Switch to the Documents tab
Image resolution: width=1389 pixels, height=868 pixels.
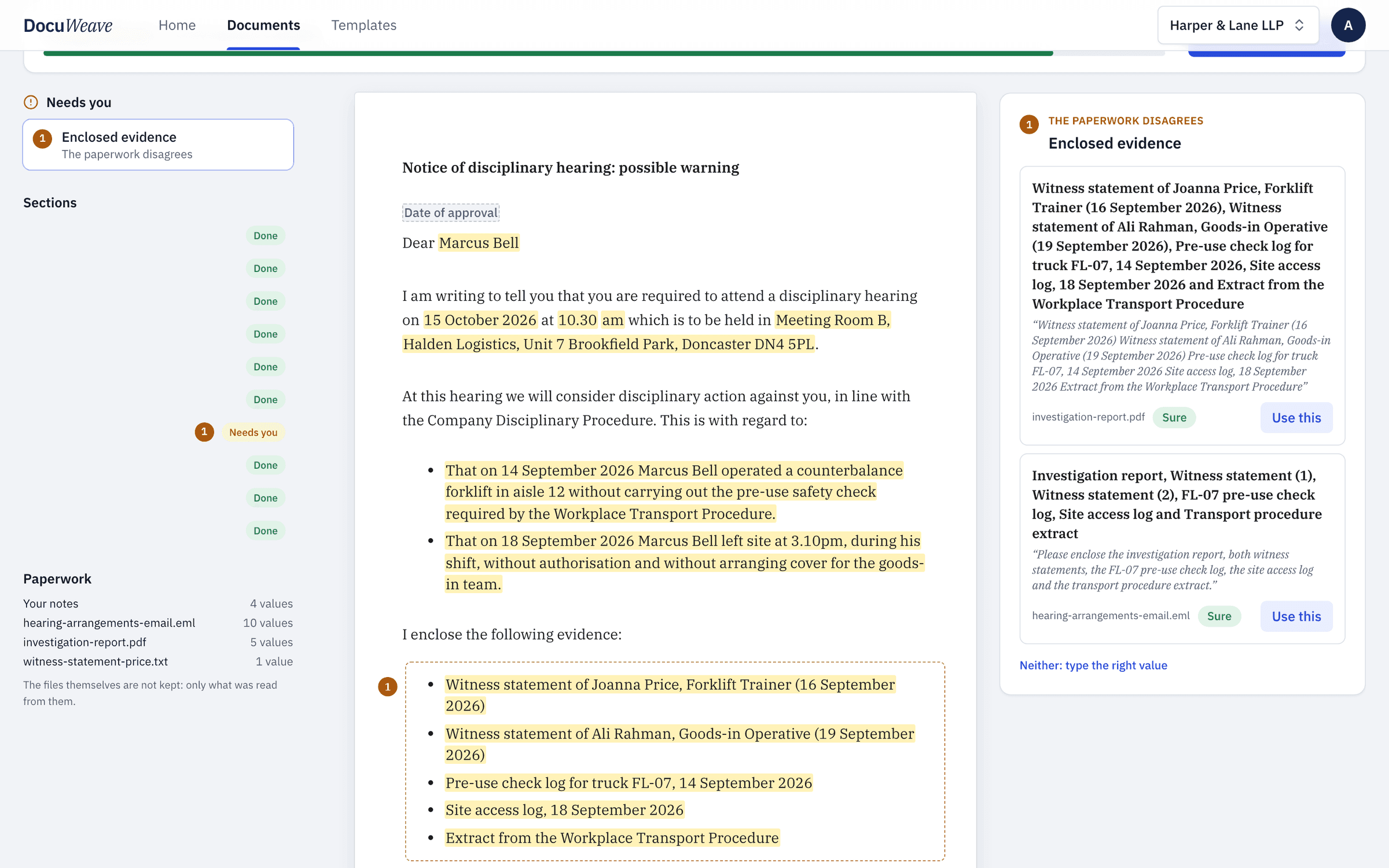coord(263,25)
